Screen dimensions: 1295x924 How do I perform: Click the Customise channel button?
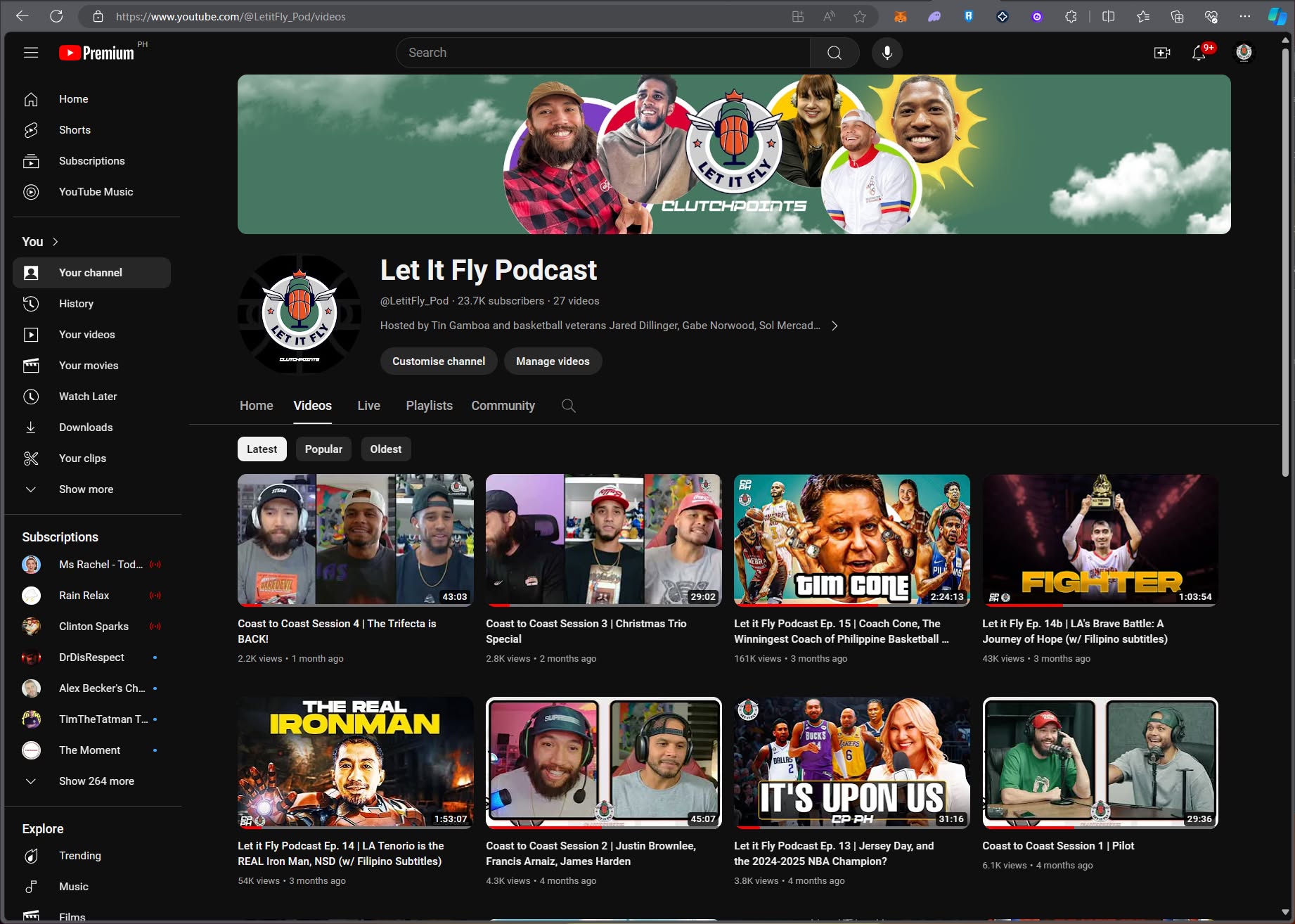pyautogui.click(x=439, y=361)
